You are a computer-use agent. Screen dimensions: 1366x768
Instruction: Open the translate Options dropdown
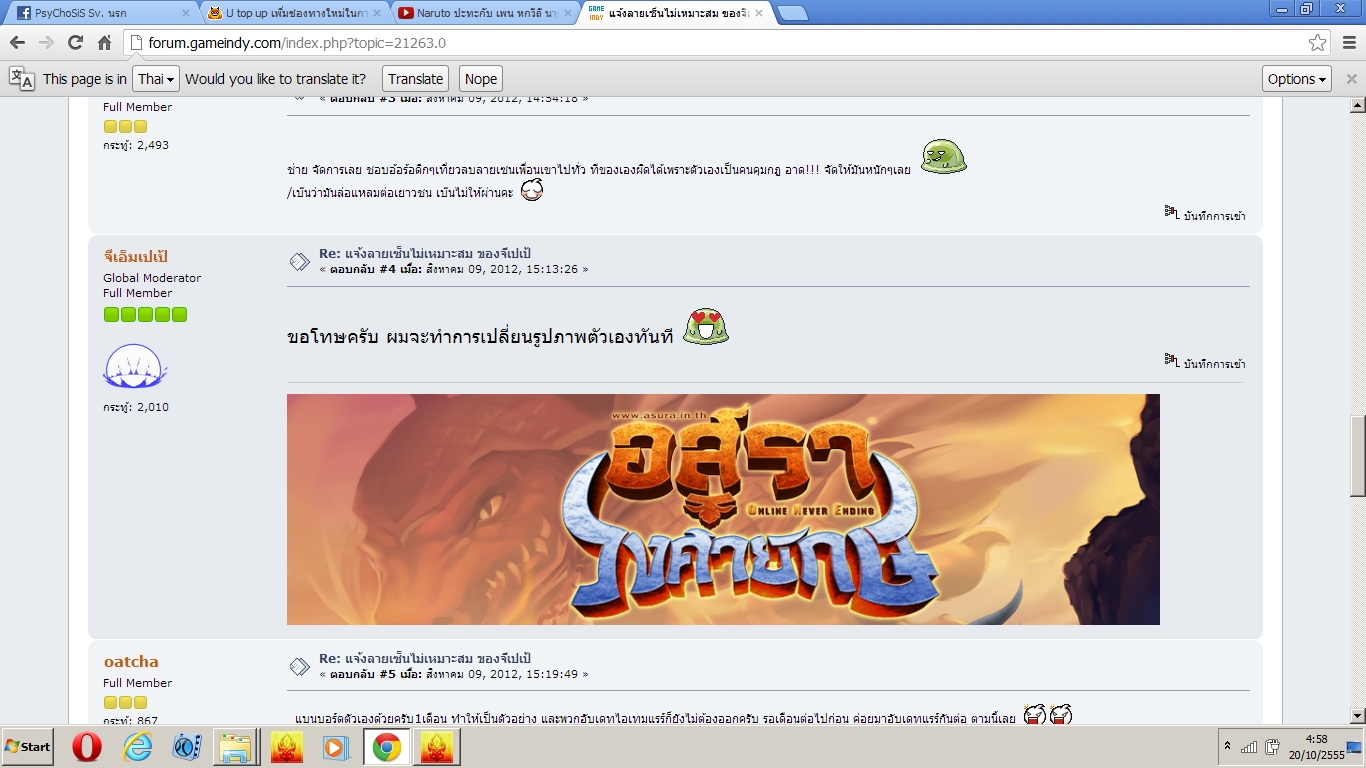(1297, 79)
